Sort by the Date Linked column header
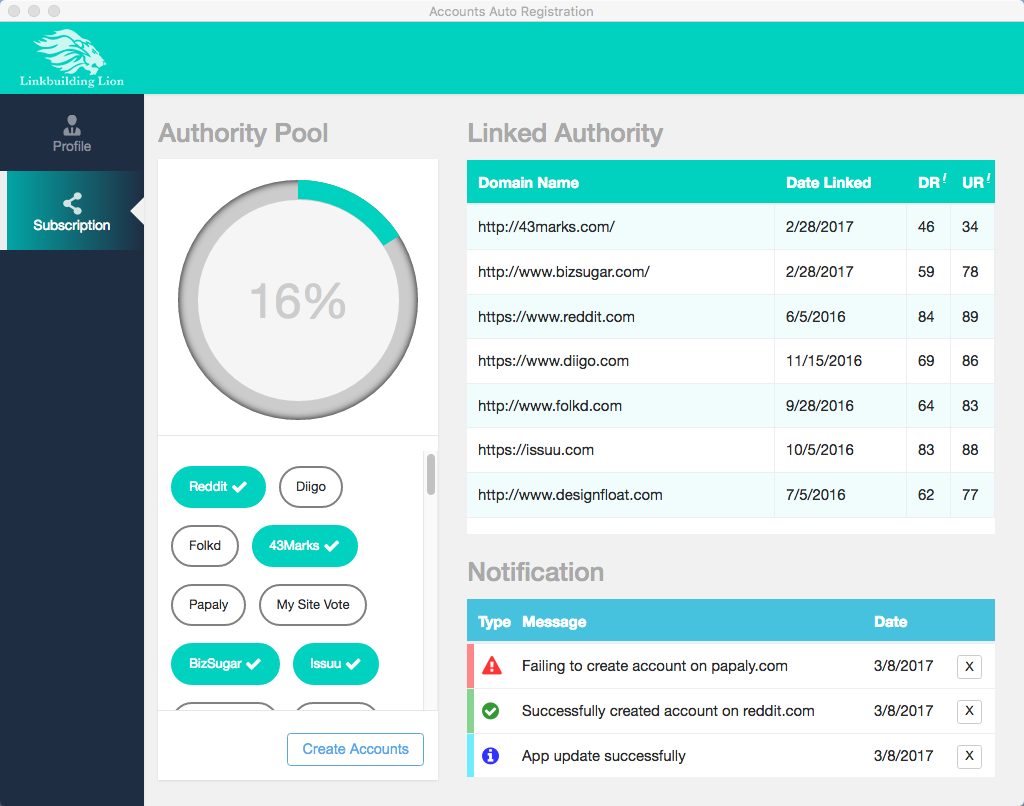 pyautogui.click(x=828, y=183)
